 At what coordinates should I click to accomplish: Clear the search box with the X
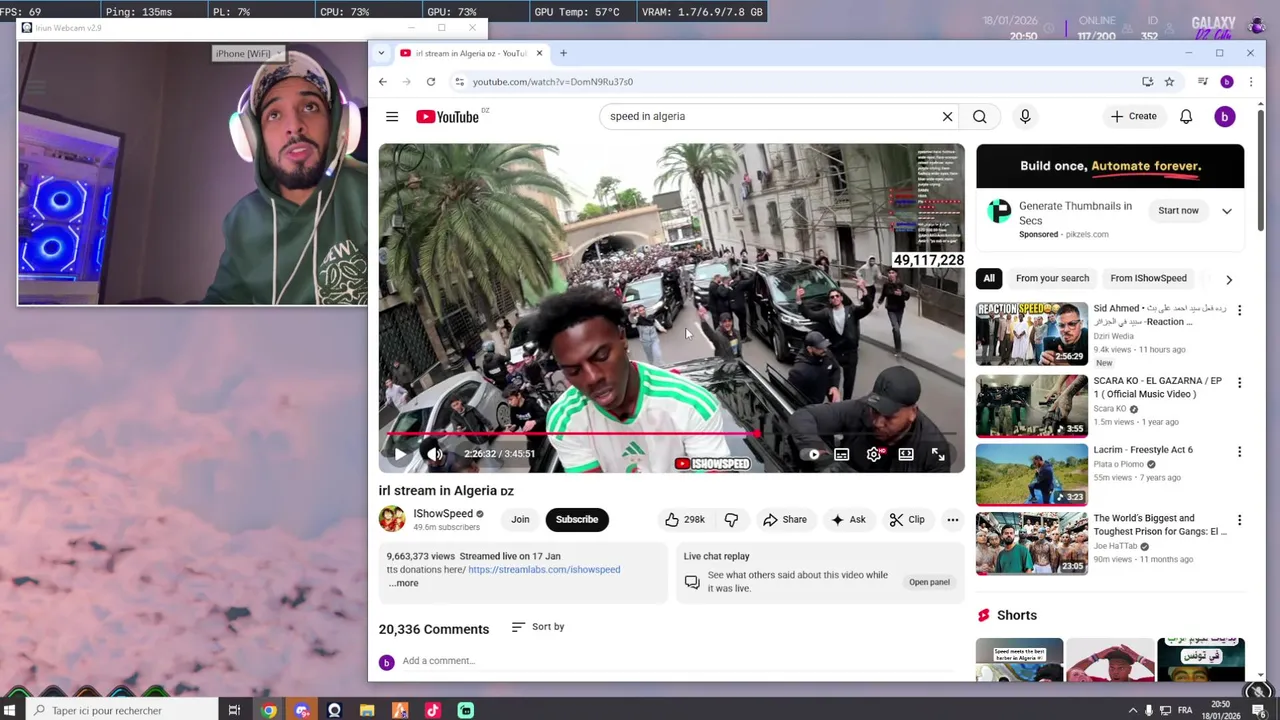(947, 117)
